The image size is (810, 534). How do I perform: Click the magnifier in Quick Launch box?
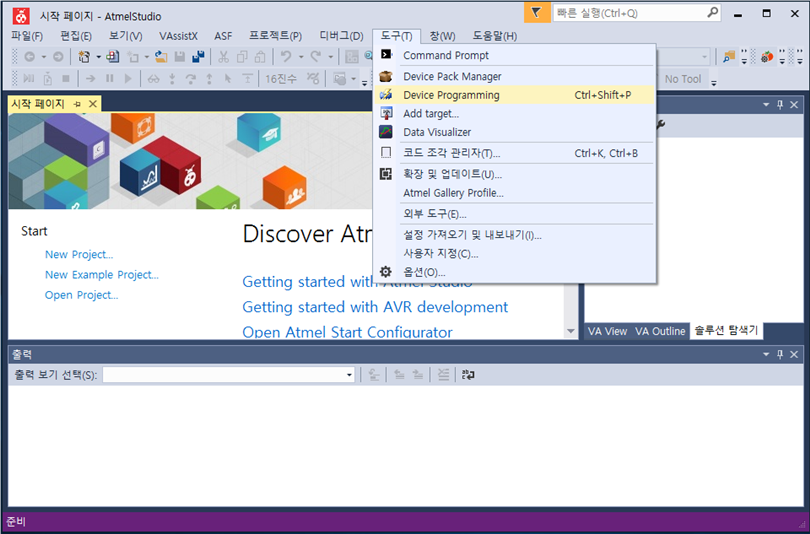coord(713,12)
